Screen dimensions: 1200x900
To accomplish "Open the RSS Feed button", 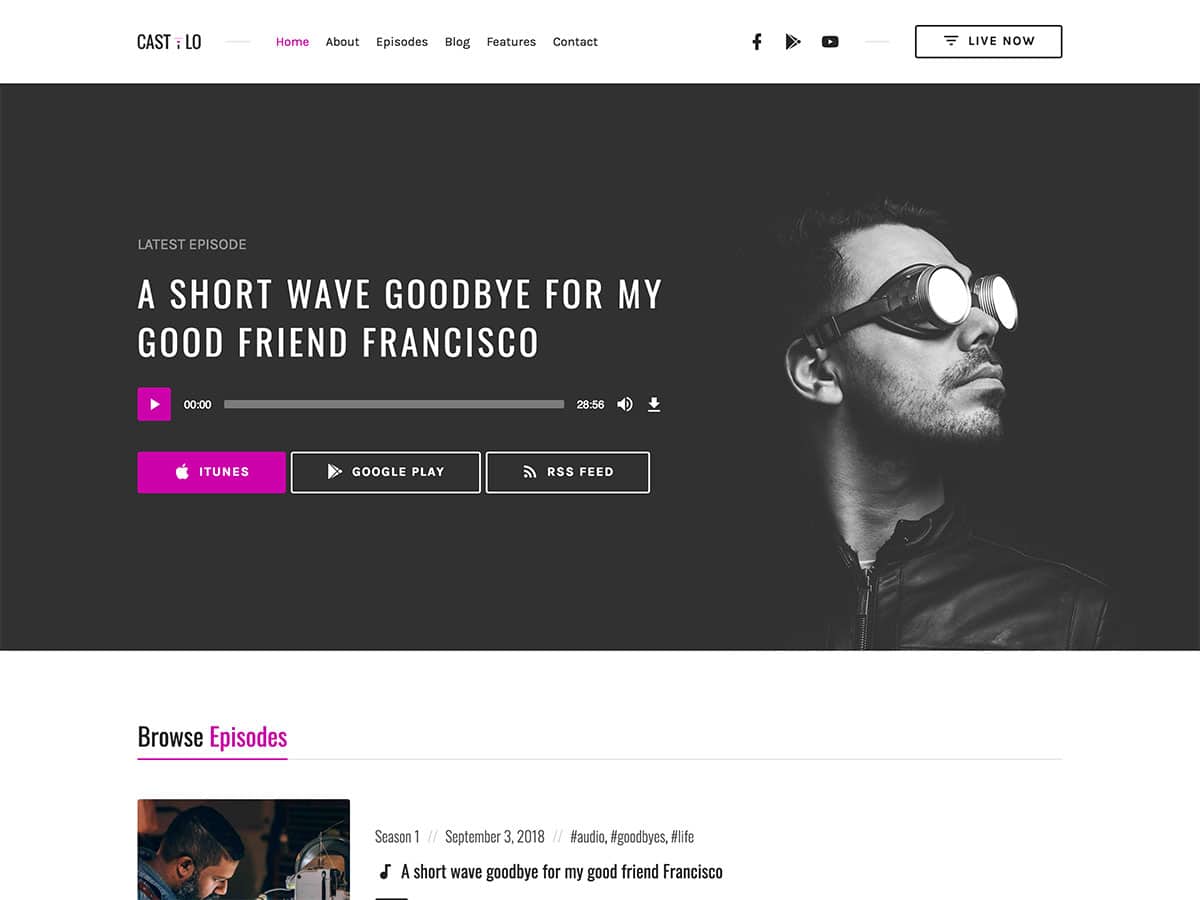I will tap(568, 472).
